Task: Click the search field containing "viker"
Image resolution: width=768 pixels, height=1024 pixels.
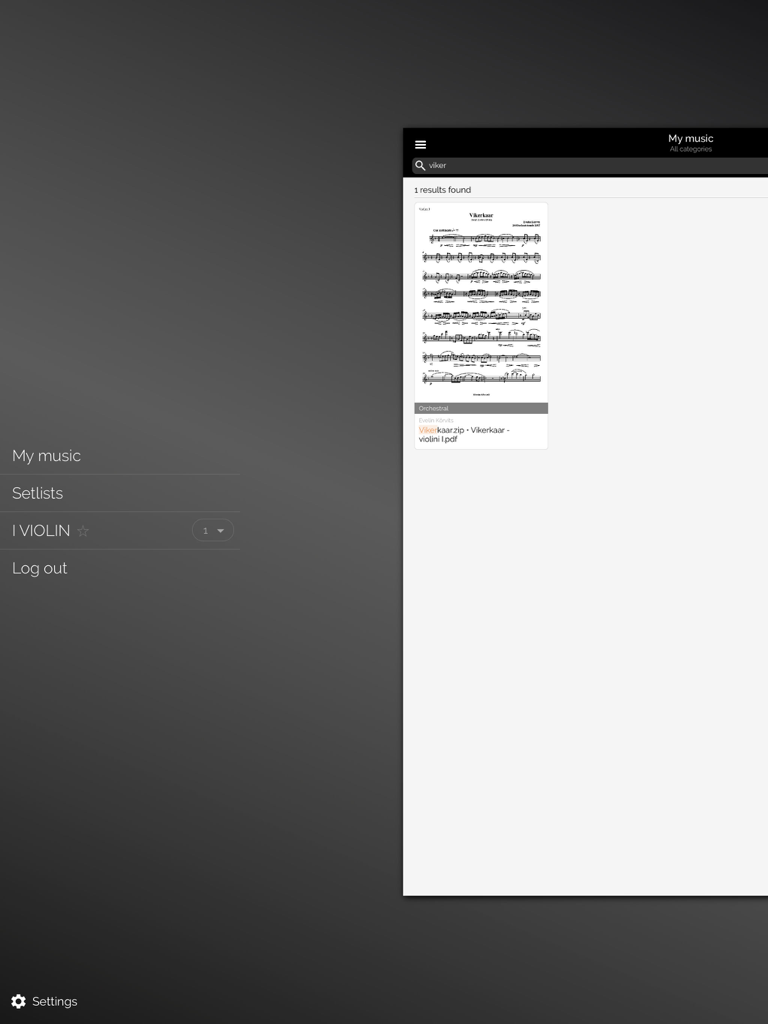Action: tap(590, 166)
